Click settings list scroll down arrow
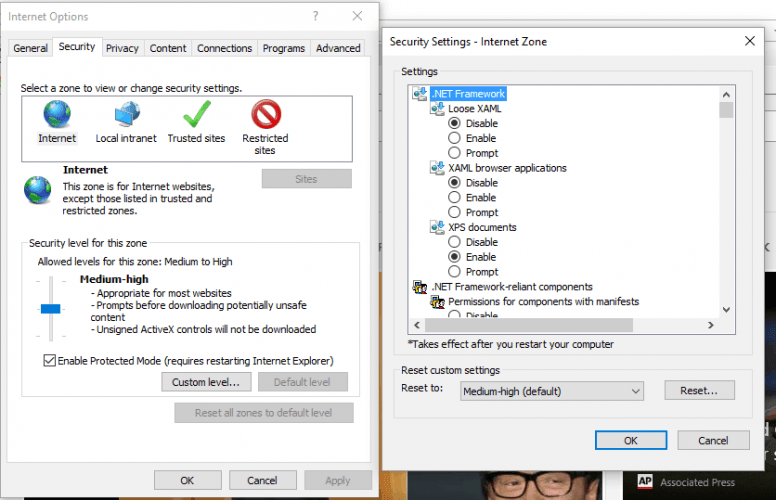This screenshot has width=776, height=500. point(726,310)
